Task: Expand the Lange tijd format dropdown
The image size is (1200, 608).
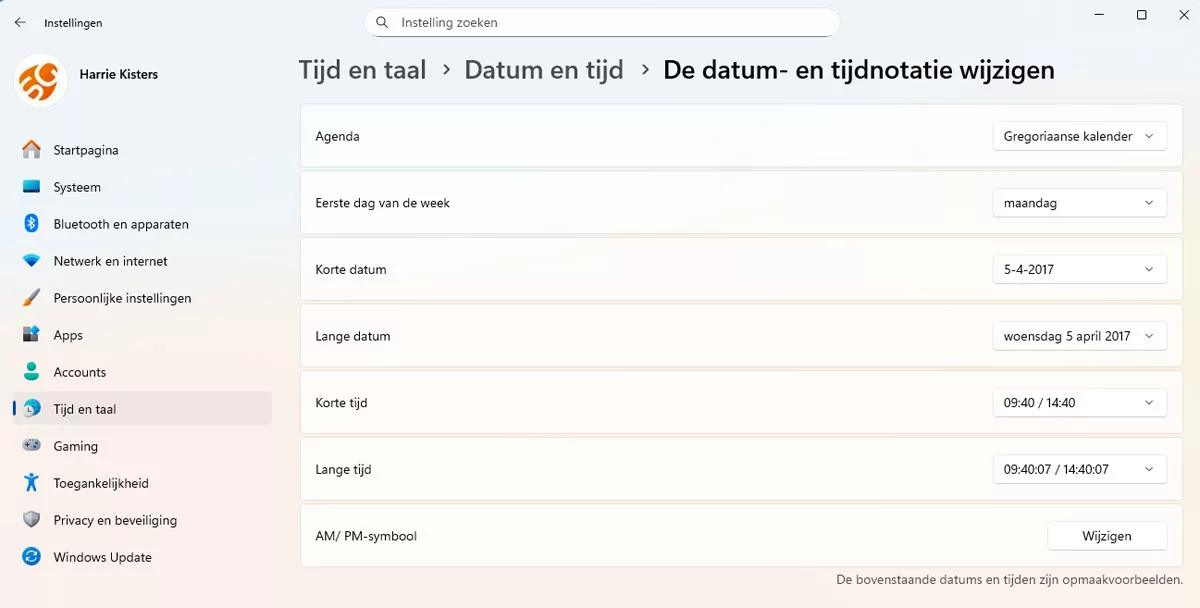Action: pos(1079,469)
